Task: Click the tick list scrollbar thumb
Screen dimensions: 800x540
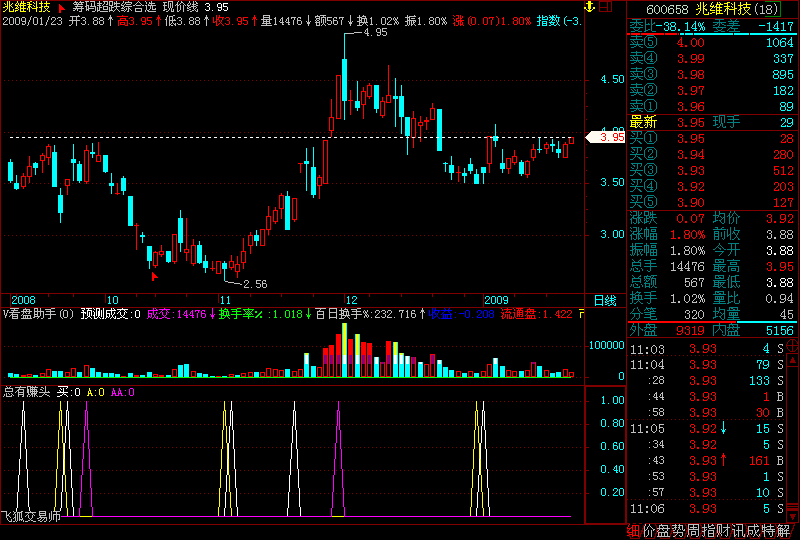Action: 793,507
